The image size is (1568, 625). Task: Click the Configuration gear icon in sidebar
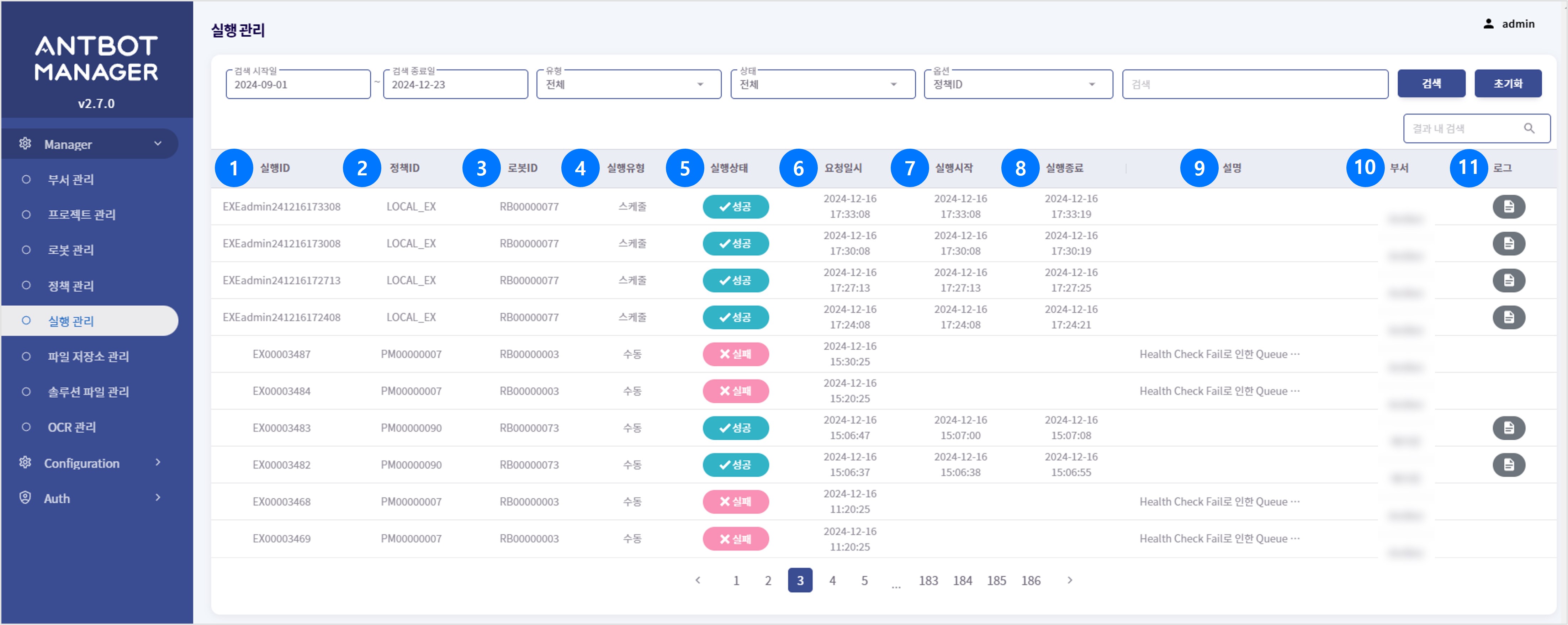click(25, 462)
